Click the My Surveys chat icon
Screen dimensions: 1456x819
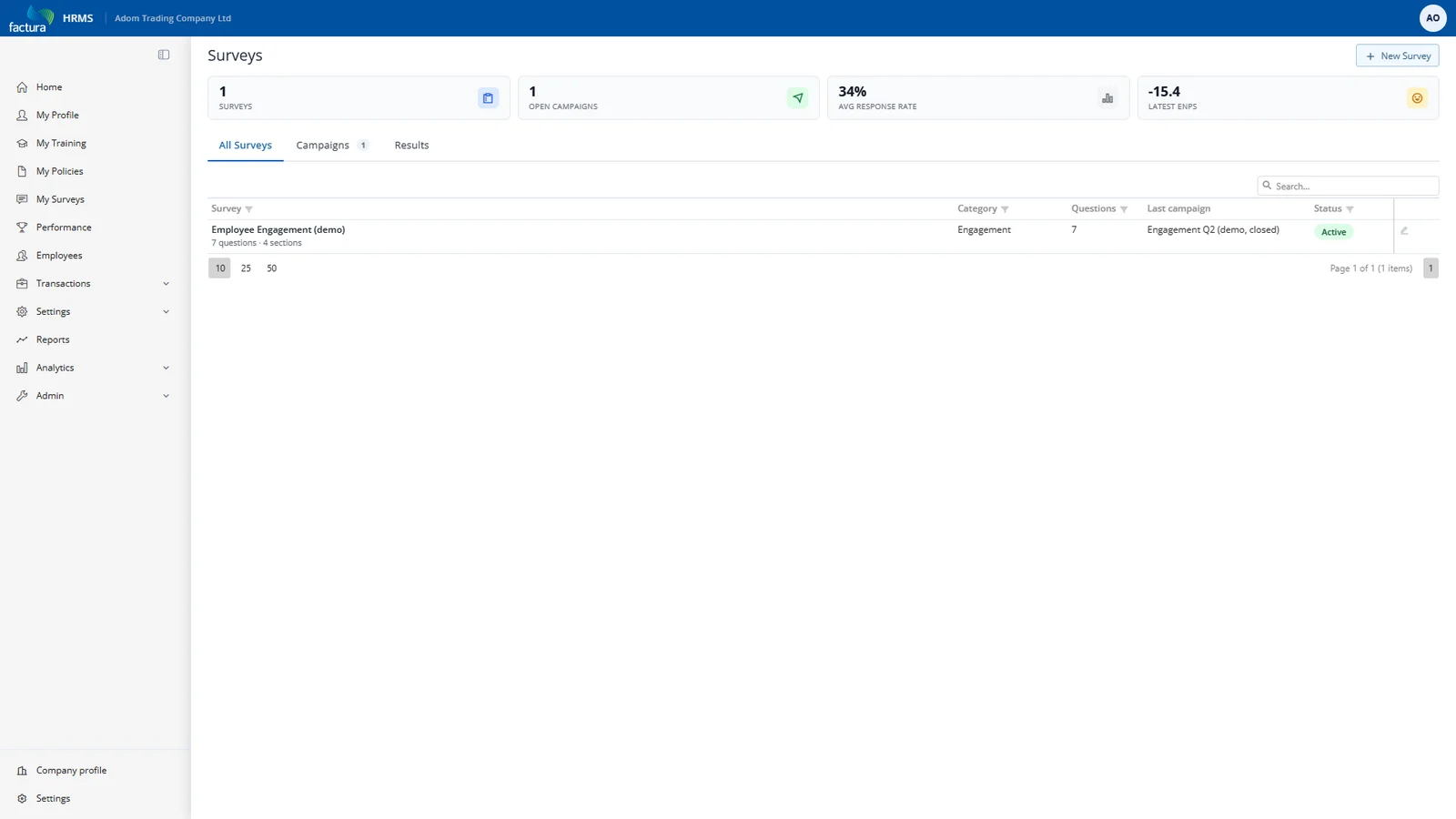(x=22, y=199)
